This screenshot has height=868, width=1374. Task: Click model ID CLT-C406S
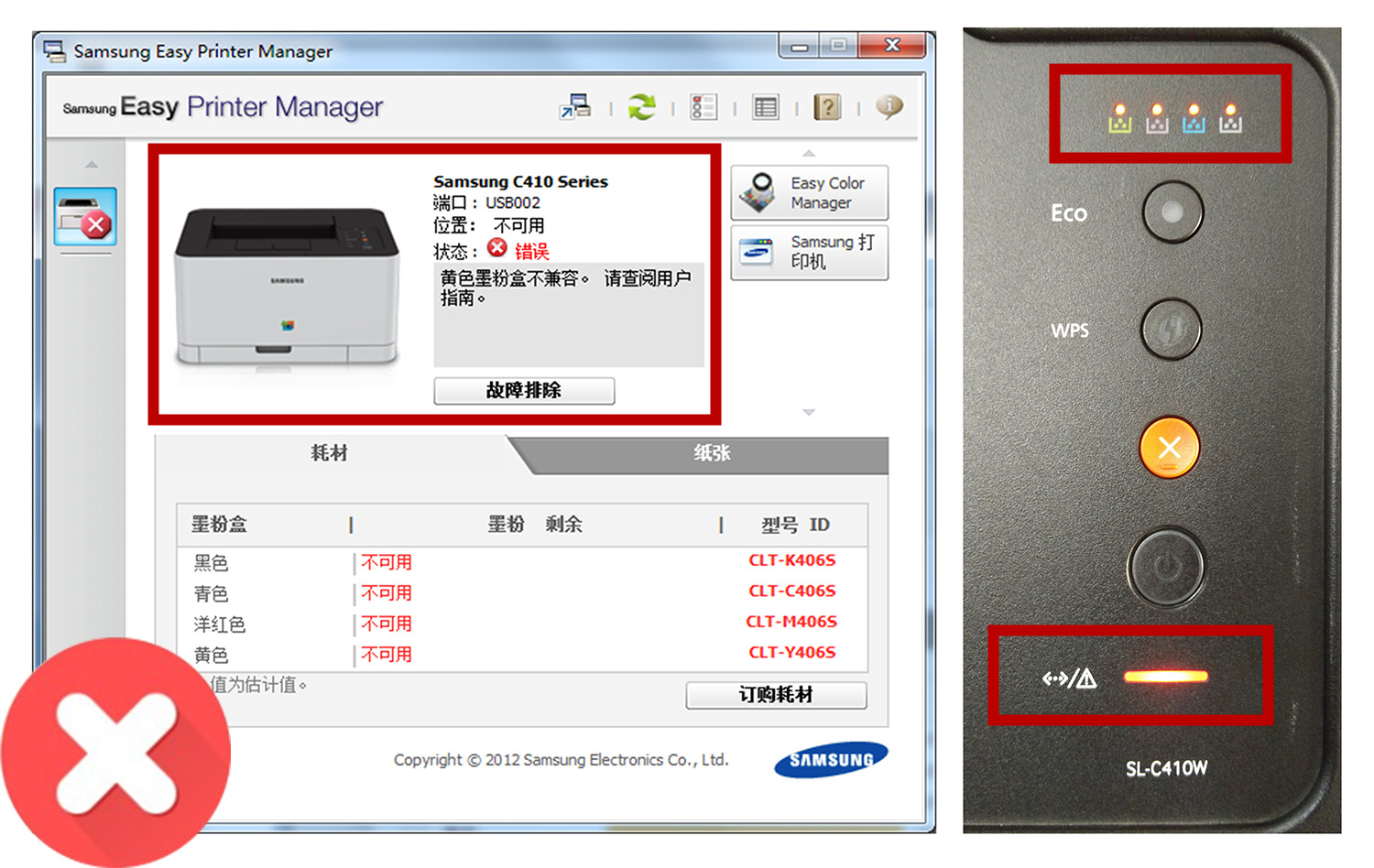792,591
